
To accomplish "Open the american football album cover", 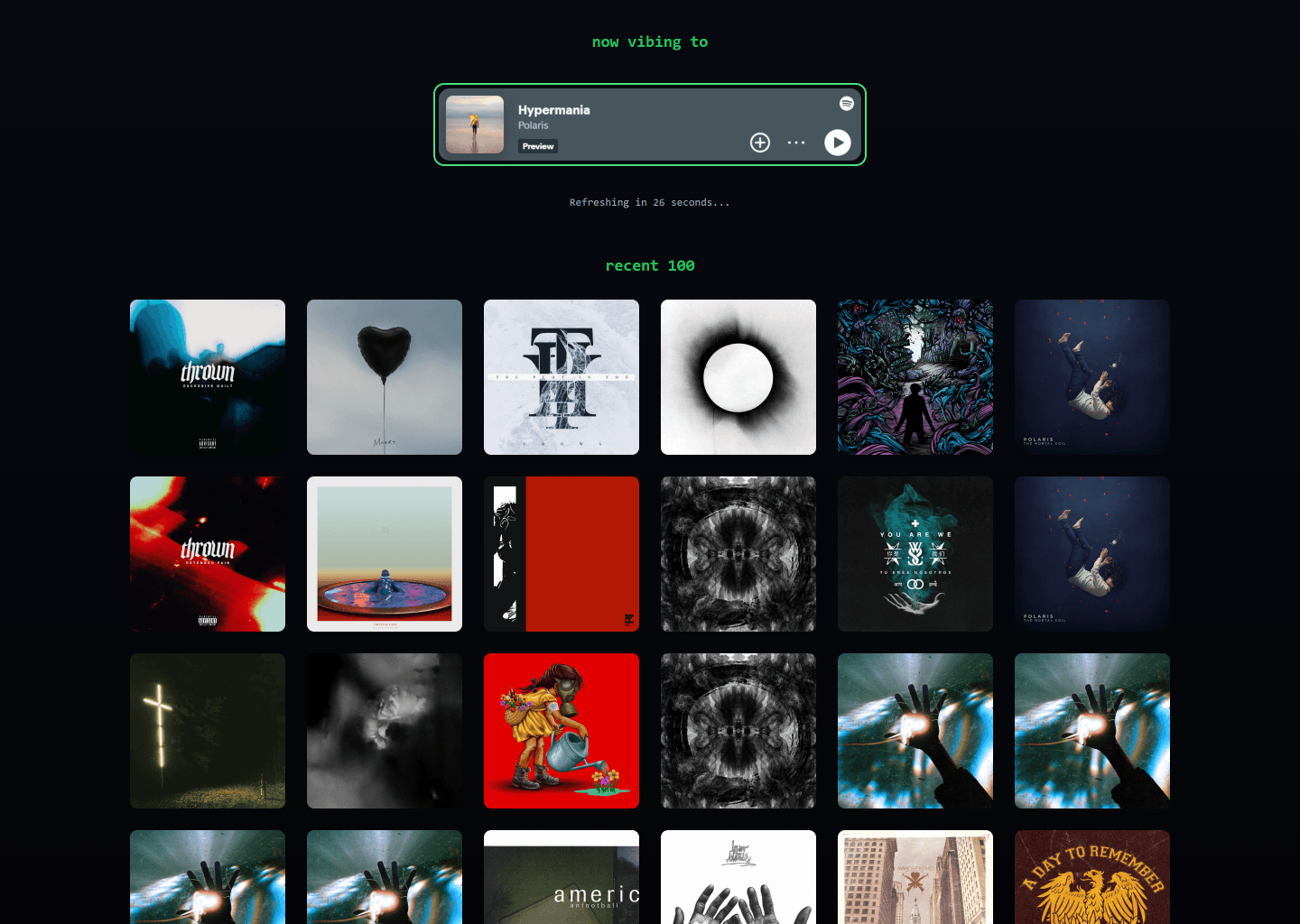I will (x=562, y=877).
